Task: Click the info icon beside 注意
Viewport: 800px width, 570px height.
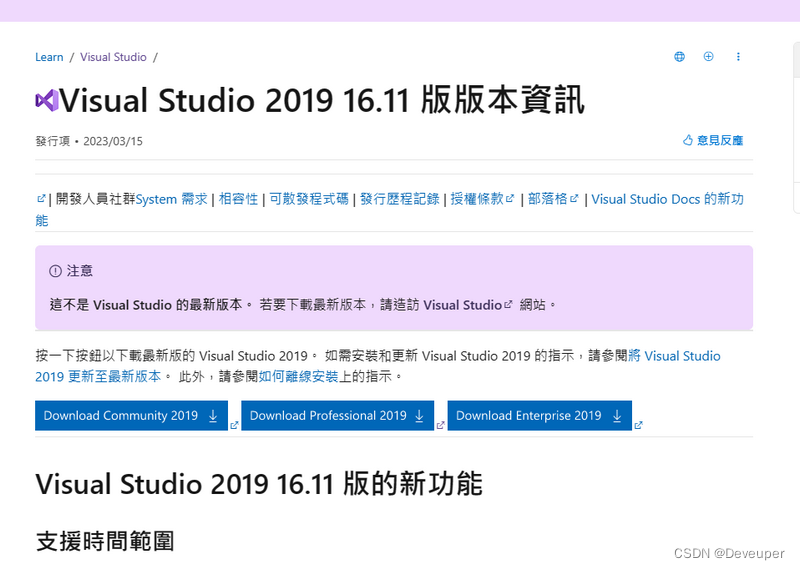Action: click(x=55, y=271)
